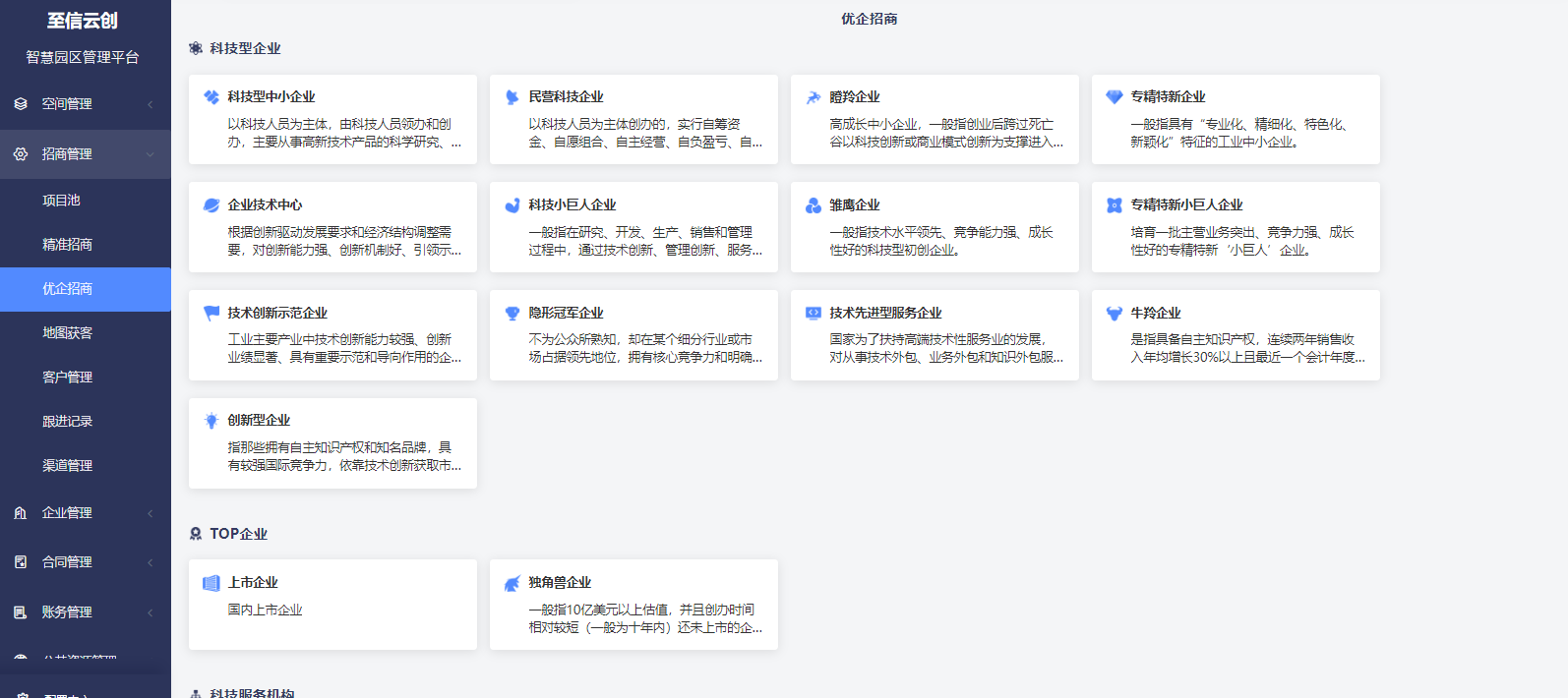This screenshot has width=1568, height=698.
Task: Expand the 企业管理 menu chevron
Action: pos(151,513)
